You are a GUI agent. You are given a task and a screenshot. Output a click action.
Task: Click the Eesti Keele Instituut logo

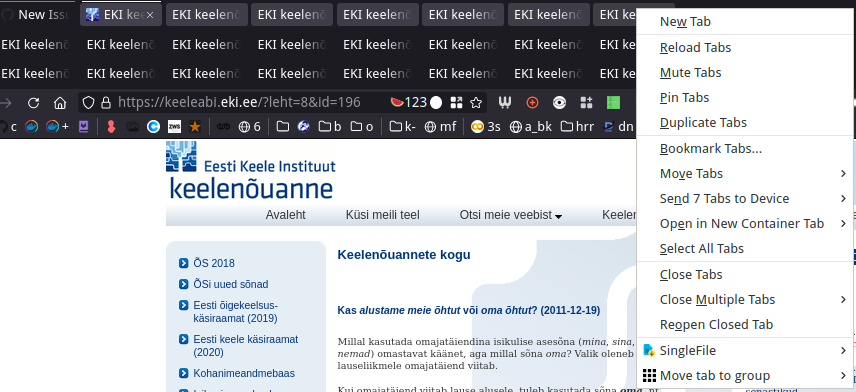[251, 170]
